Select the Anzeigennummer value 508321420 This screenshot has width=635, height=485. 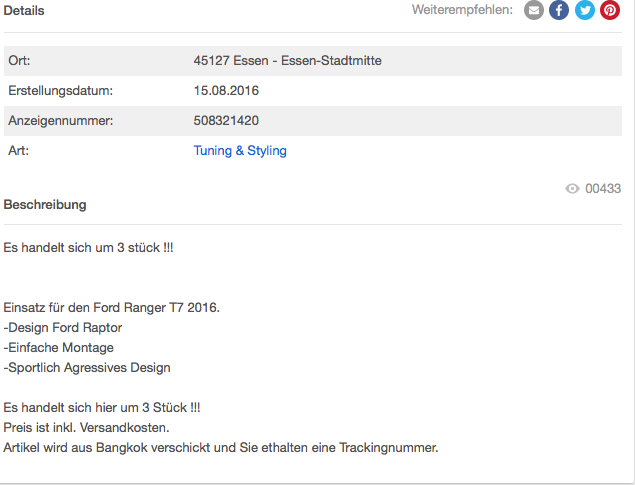pos(226,121)
